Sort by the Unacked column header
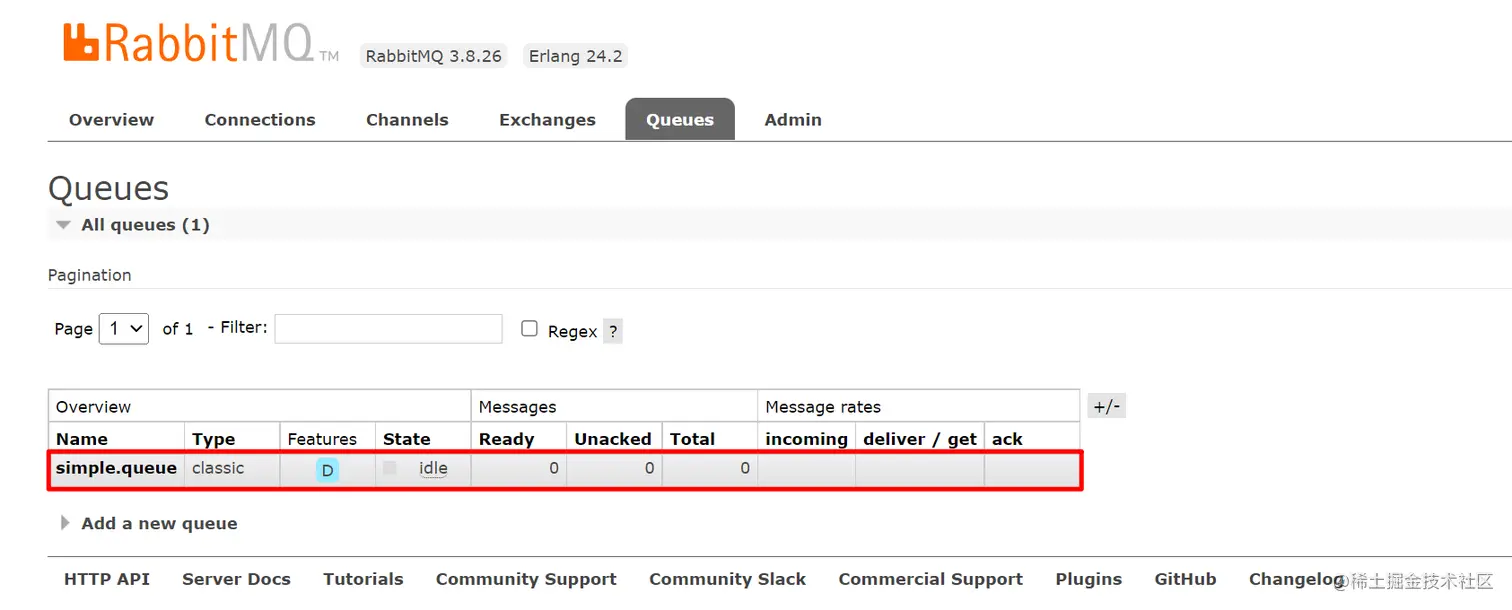Screen dimensions: 1512x610 (612, 439)
